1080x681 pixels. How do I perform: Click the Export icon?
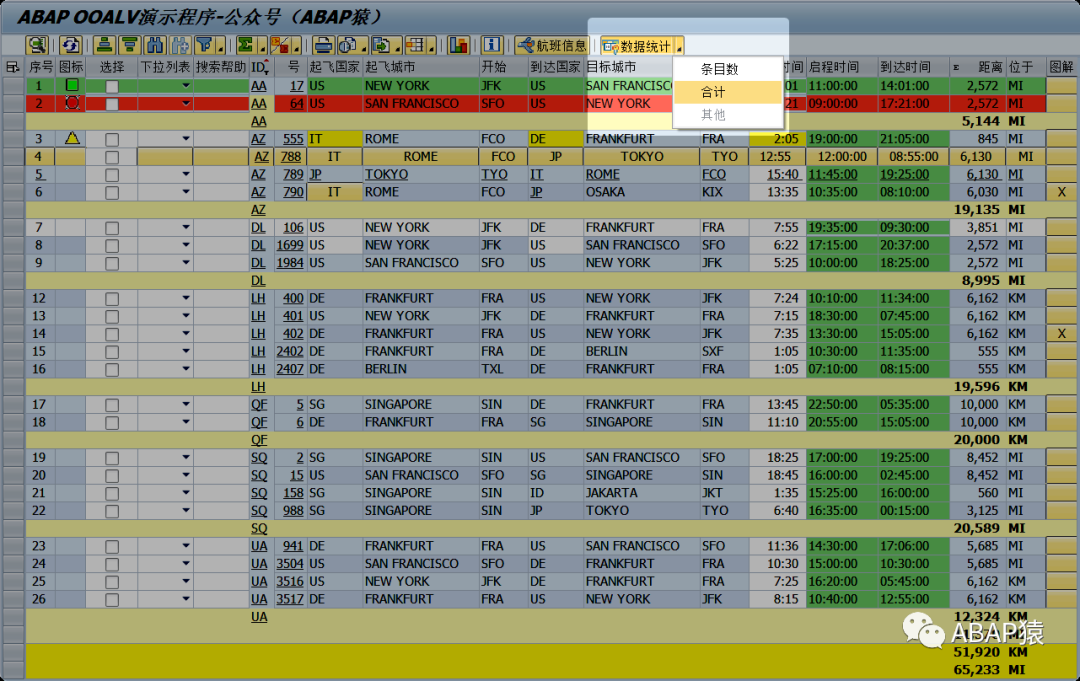[381, 45]
